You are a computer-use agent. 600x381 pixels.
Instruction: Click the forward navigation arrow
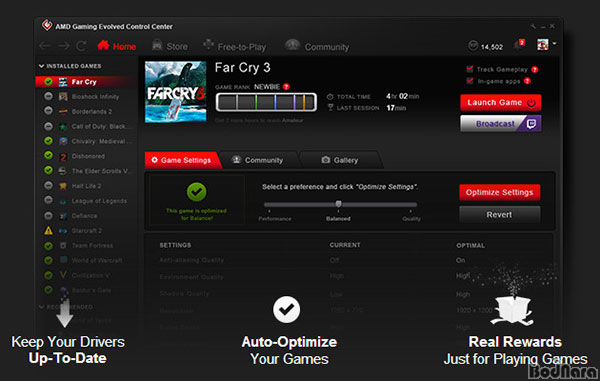click(64, 46)
